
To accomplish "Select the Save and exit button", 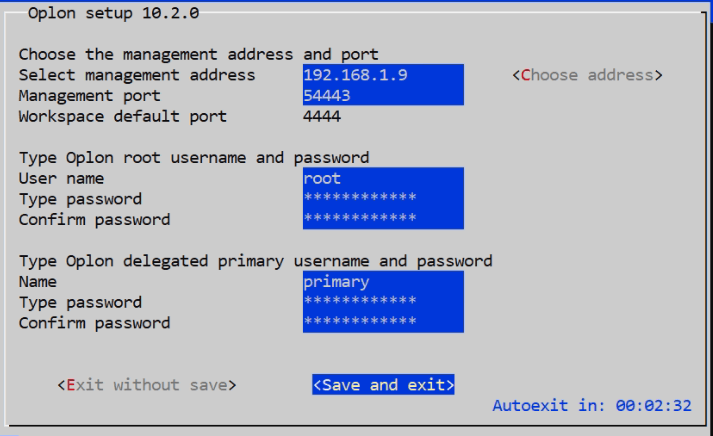I will coord(383,385).
